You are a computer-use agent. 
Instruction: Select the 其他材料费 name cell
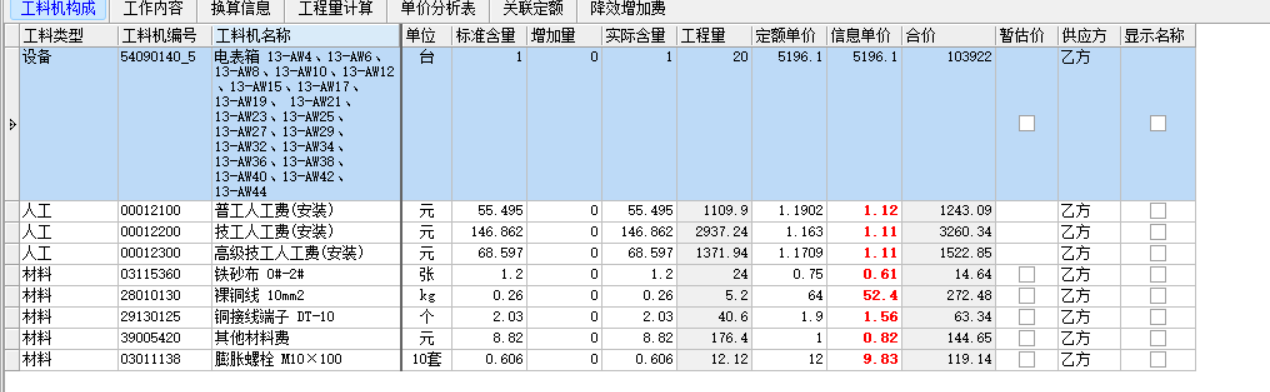click(x=306, y=338)
